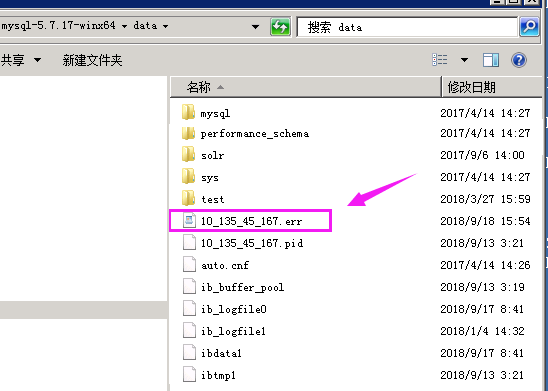Expand address bar history dropdown

(255, 27)
